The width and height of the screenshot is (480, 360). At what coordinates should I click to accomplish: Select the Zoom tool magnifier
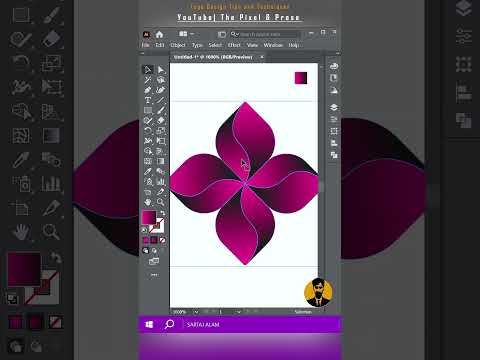(x=161, y=202)
